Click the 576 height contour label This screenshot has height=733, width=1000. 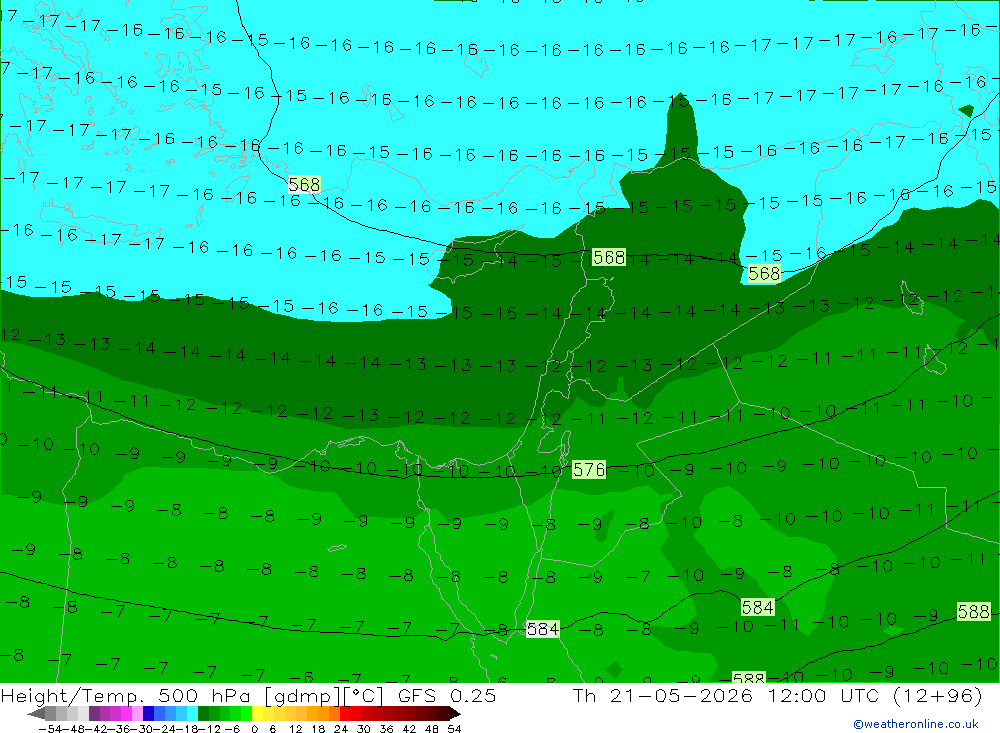coord(589,470)
